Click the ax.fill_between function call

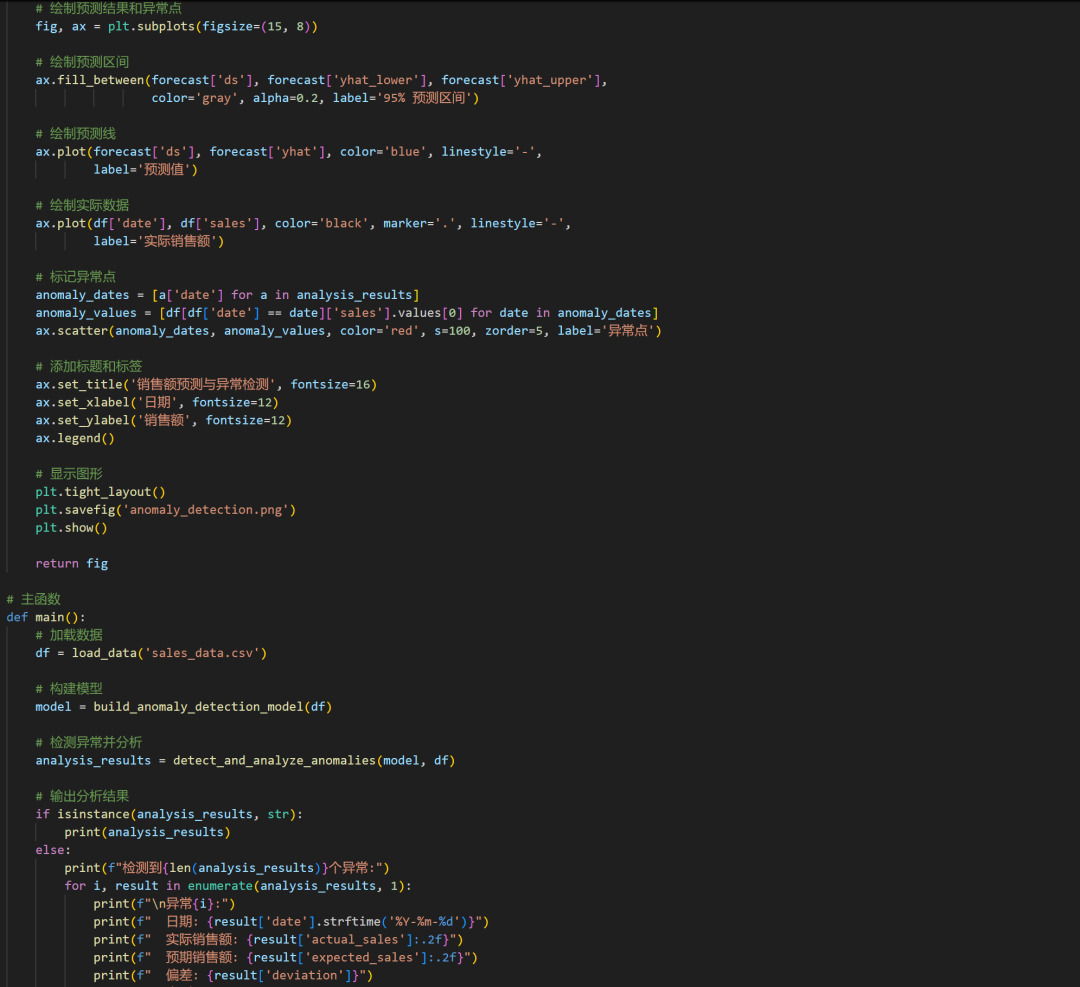[90, 80]
